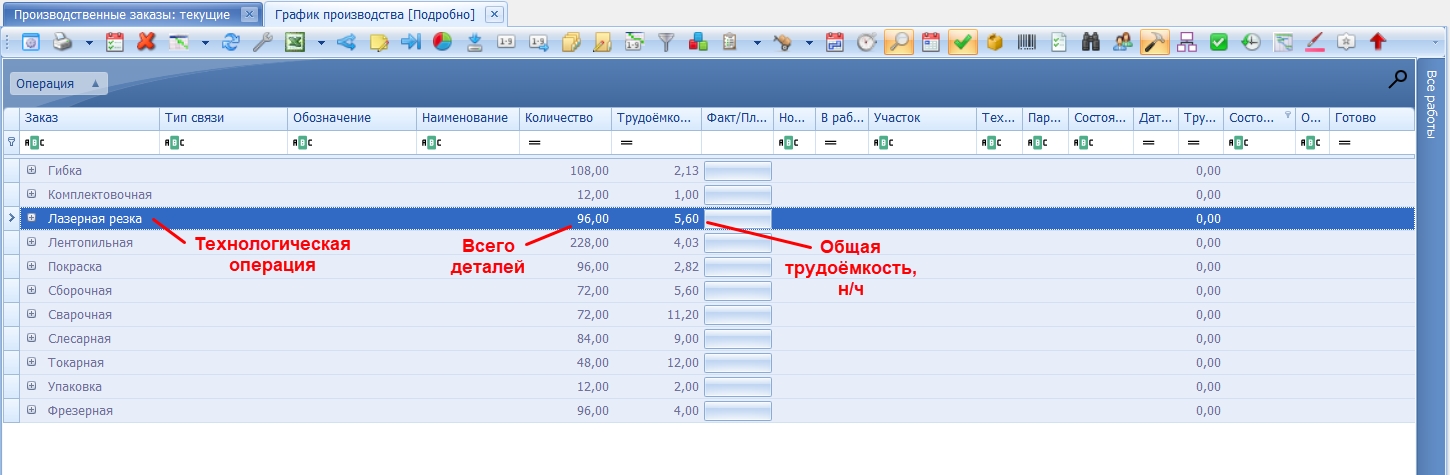Click the Участок column header
The width and height of the screenshot is (1450, 475).
pyautogui.click(x=923, y=118)
